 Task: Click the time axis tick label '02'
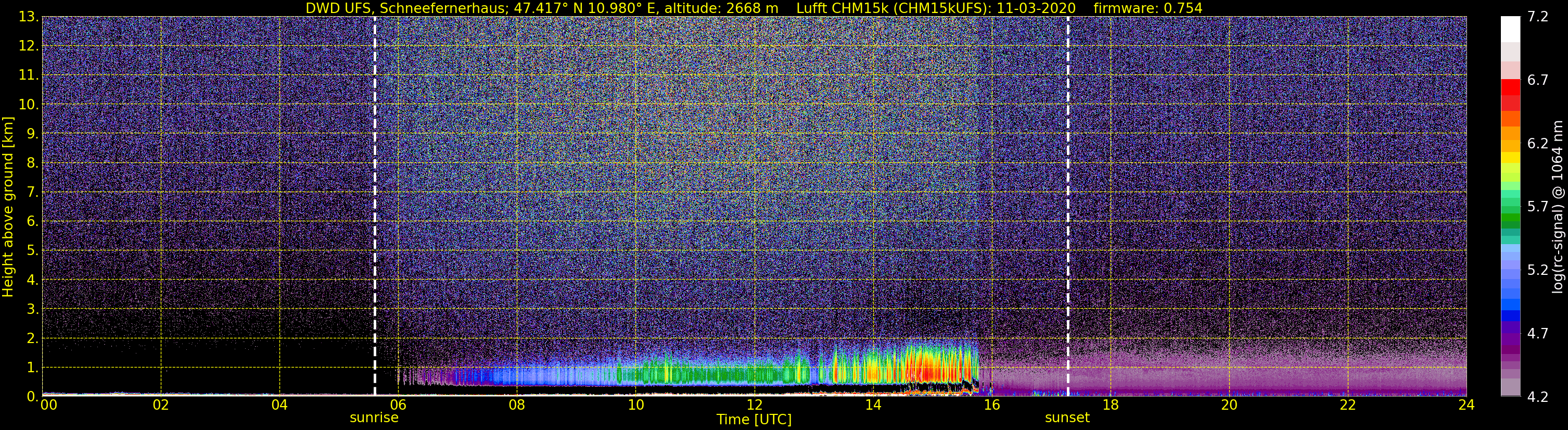[x=161, y=405]
